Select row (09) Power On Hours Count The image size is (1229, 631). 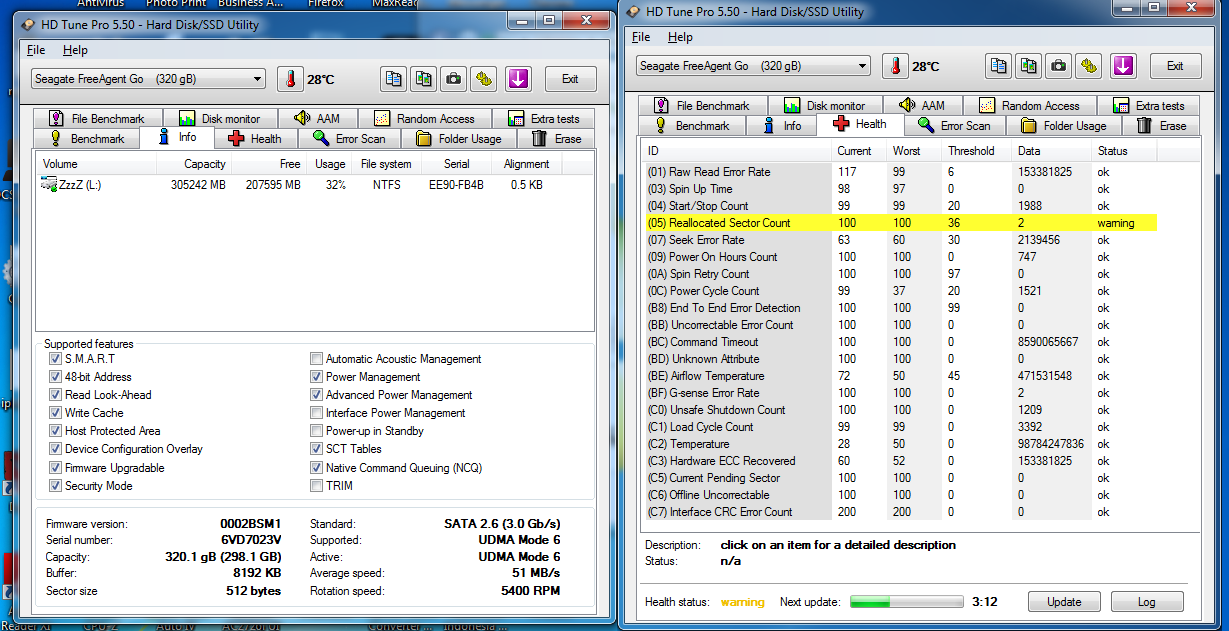[900, 257]
